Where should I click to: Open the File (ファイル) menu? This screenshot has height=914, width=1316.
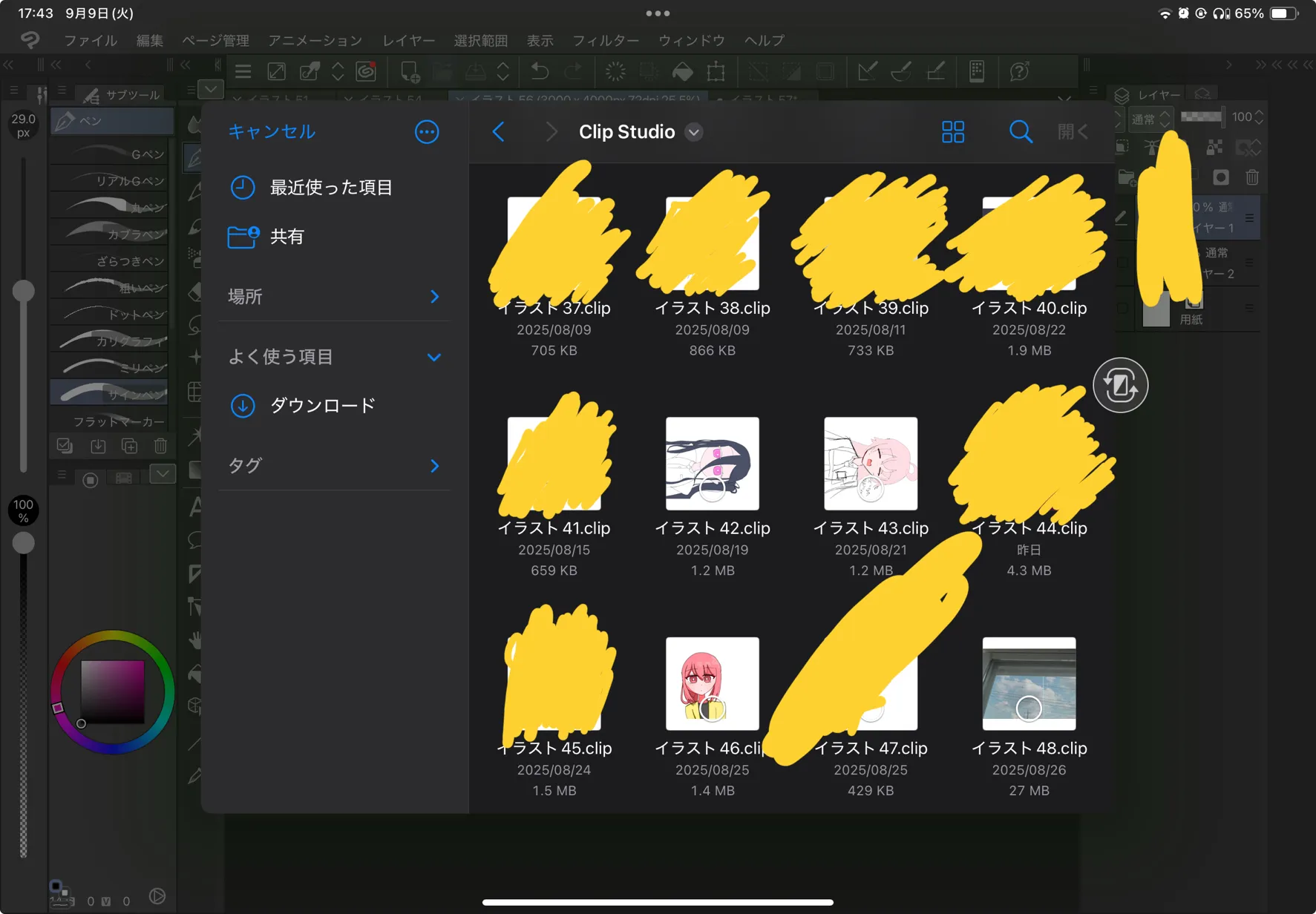pyautogui.click(x=91, y=40)
